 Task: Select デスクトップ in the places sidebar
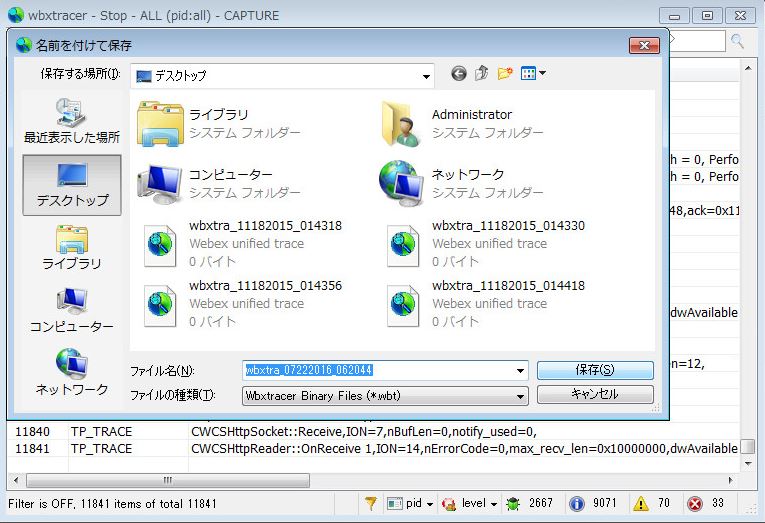[x=72, y=185]
